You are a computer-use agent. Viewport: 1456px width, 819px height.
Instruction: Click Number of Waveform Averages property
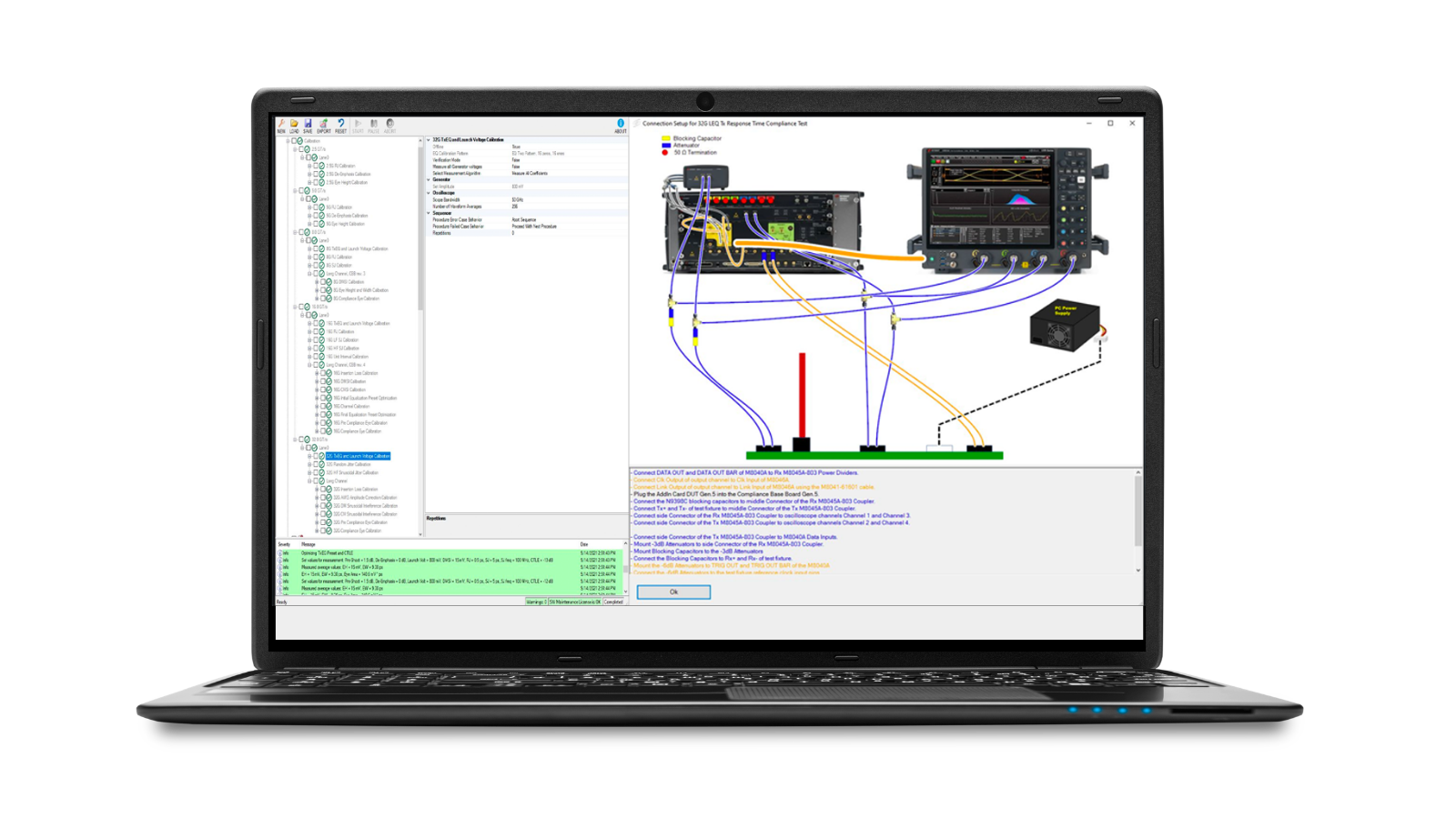click(x=527, y=207)
